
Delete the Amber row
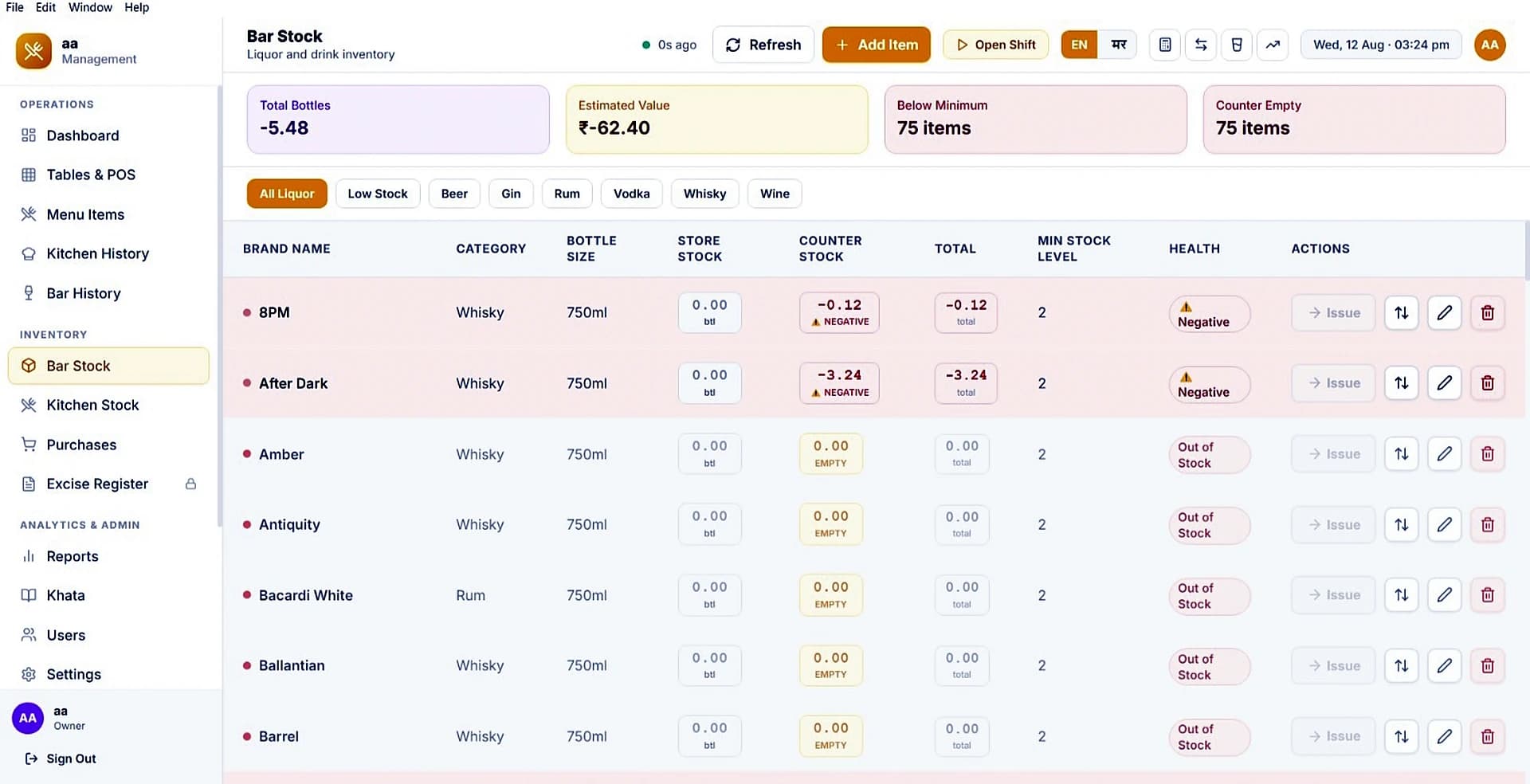click(1488, 454)
